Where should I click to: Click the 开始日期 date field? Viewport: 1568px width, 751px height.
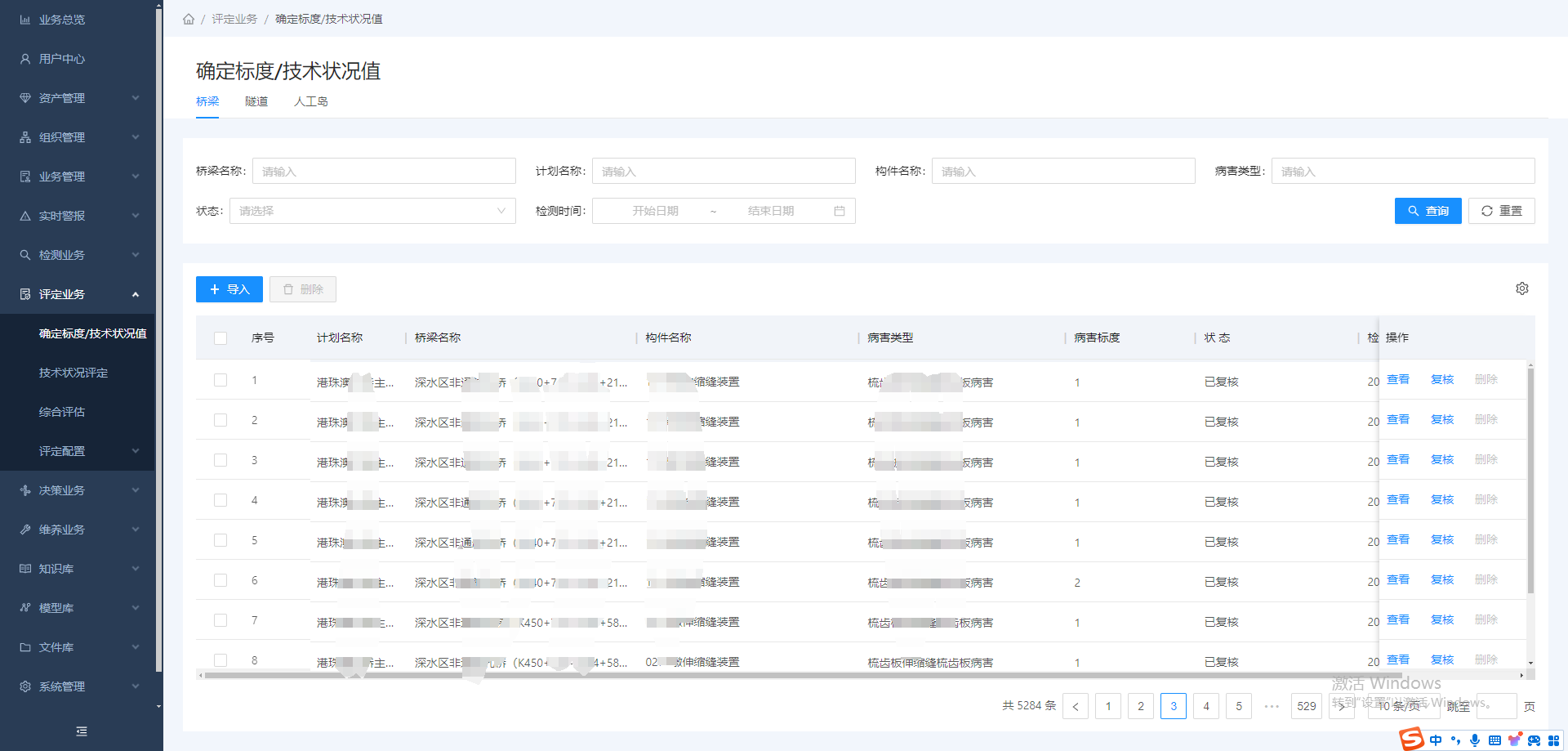pyautogui.click(x=655, y=211)
